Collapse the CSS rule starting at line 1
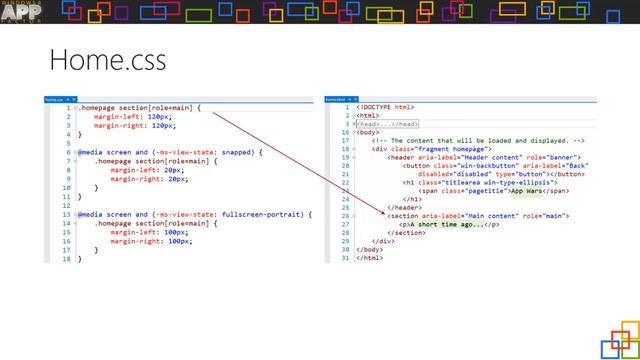Viewport: 640px width, 360px height. (x=76, y=108)
